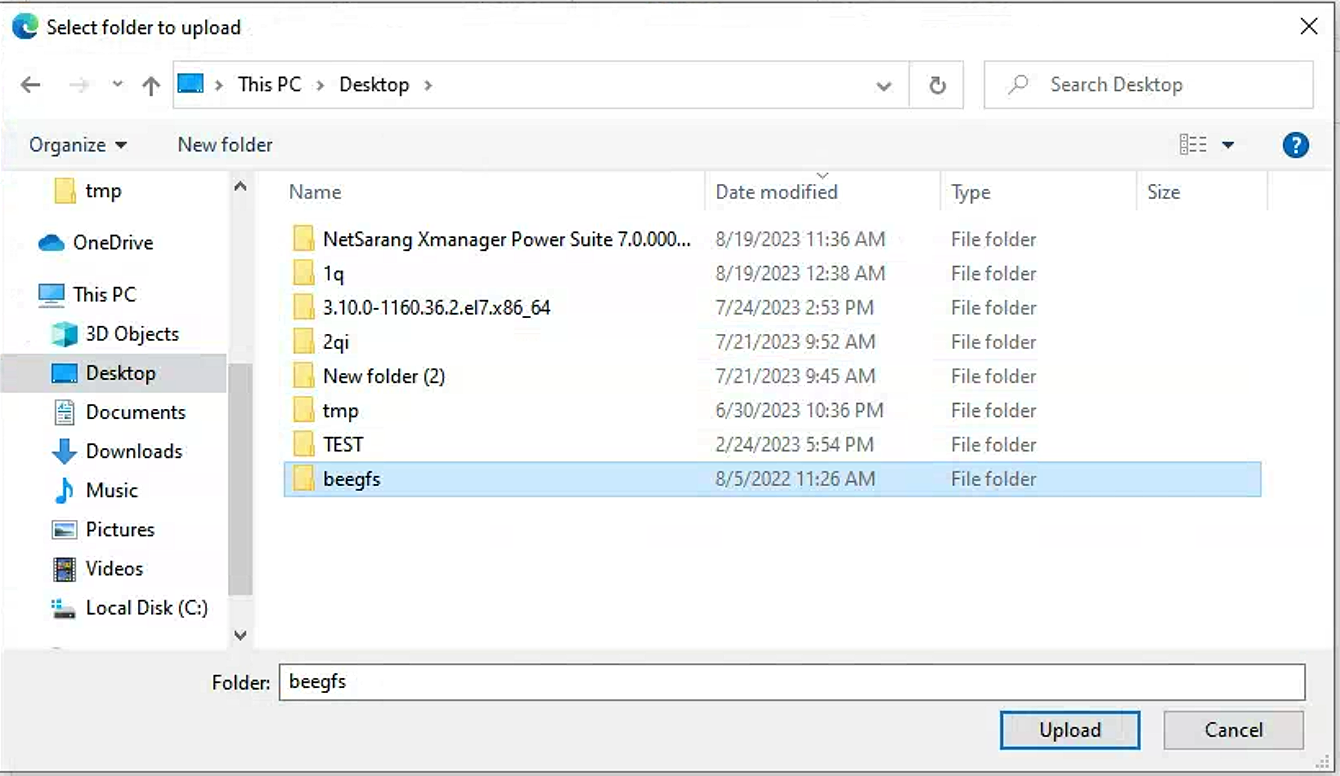Viewport: 1340px width, 776px height.
Task: Select the tmp folder in file list
Action: (340, 410)
